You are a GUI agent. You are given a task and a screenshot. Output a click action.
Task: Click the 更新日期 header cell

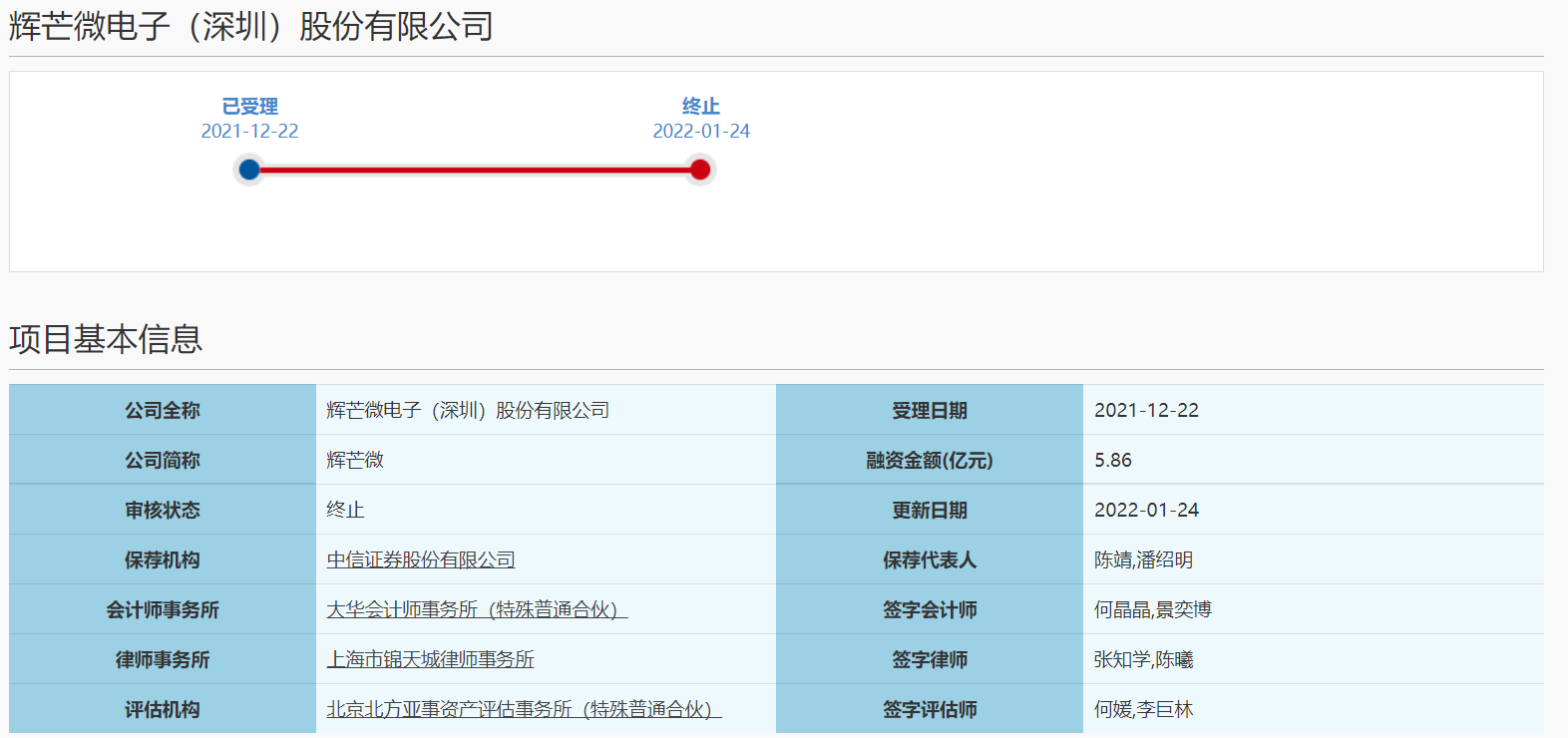930,510
